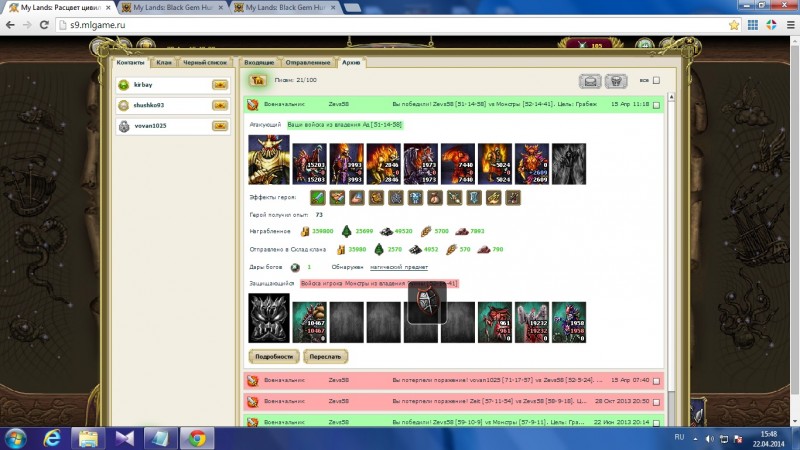Screen dimensions: 800x450
Task: Send mail to contact kirbay
Action: tap(220, 85)
